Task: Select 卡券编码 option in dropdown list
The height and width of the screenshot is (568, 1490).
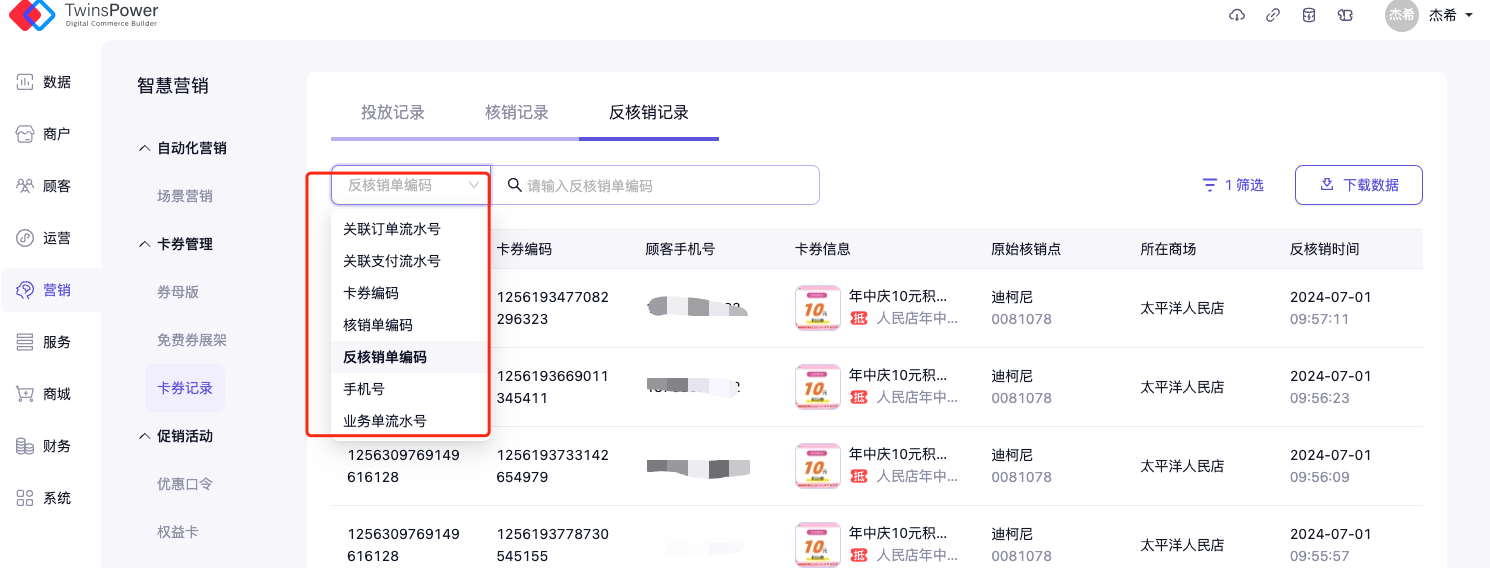Action: click(371, 293)
